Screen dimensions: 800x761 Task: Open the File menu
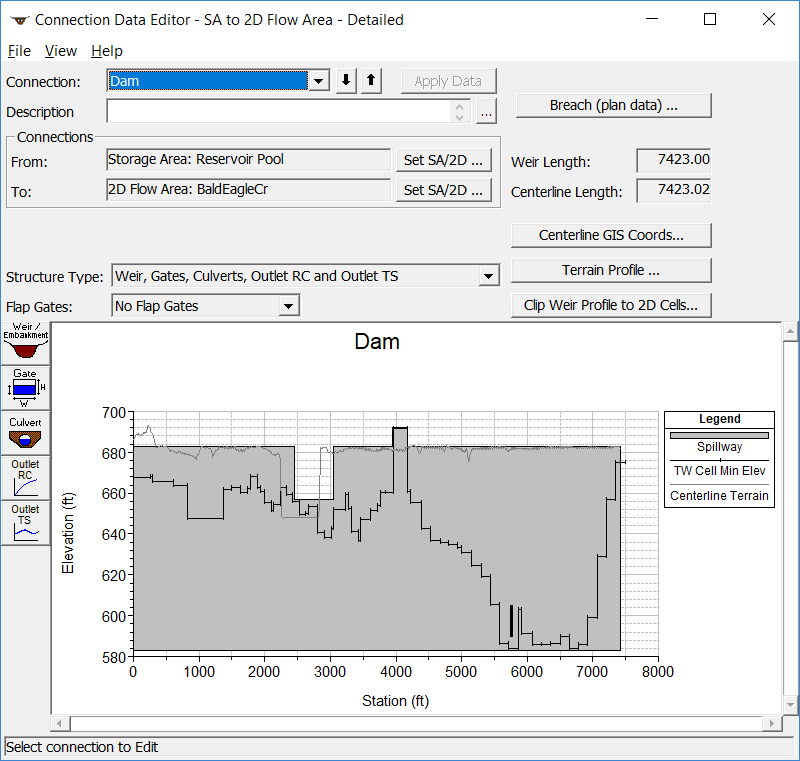pyautogui.click(x=19, y=51)
